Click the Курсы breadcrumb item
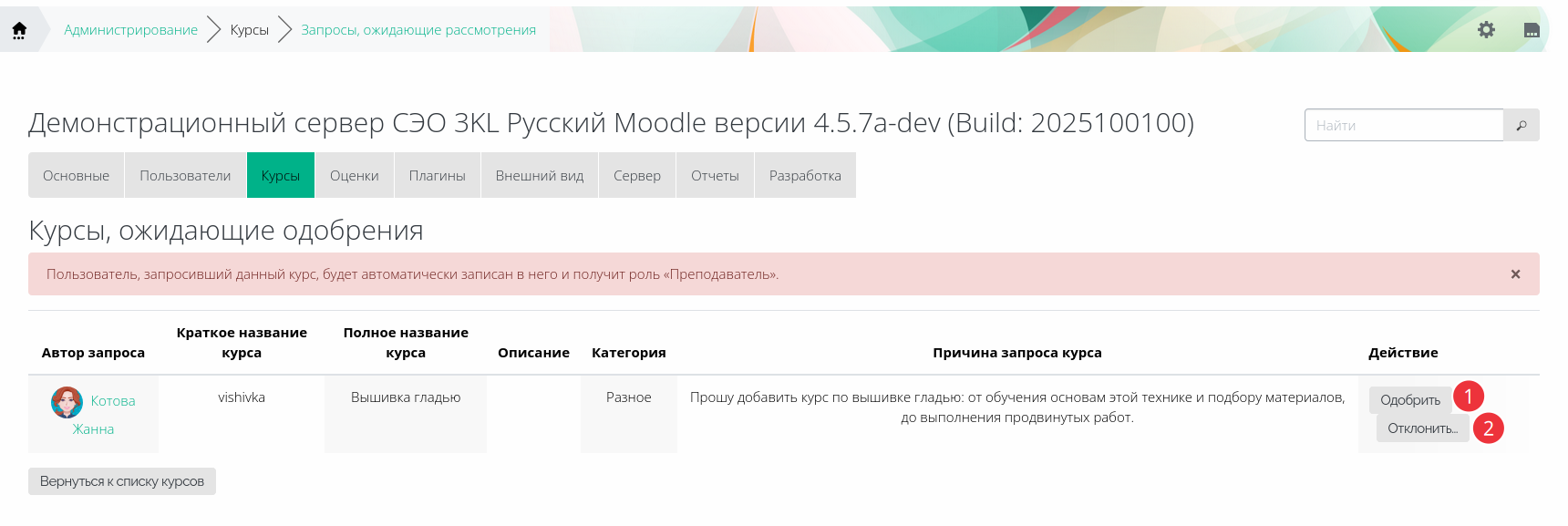The width and height of the screenshot is (1568, 526). click(x=249, y=30)
